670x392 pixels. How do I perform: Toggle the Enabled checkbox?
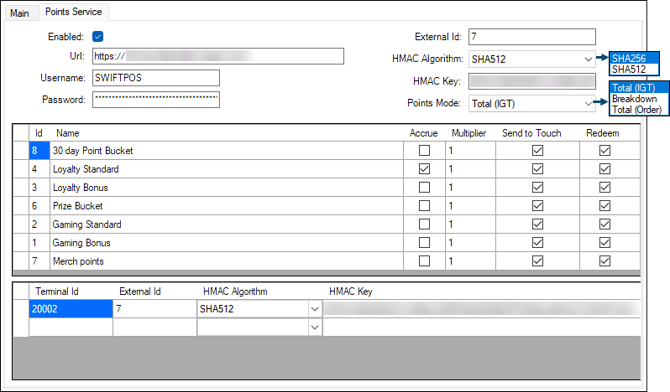click(98, 37)
